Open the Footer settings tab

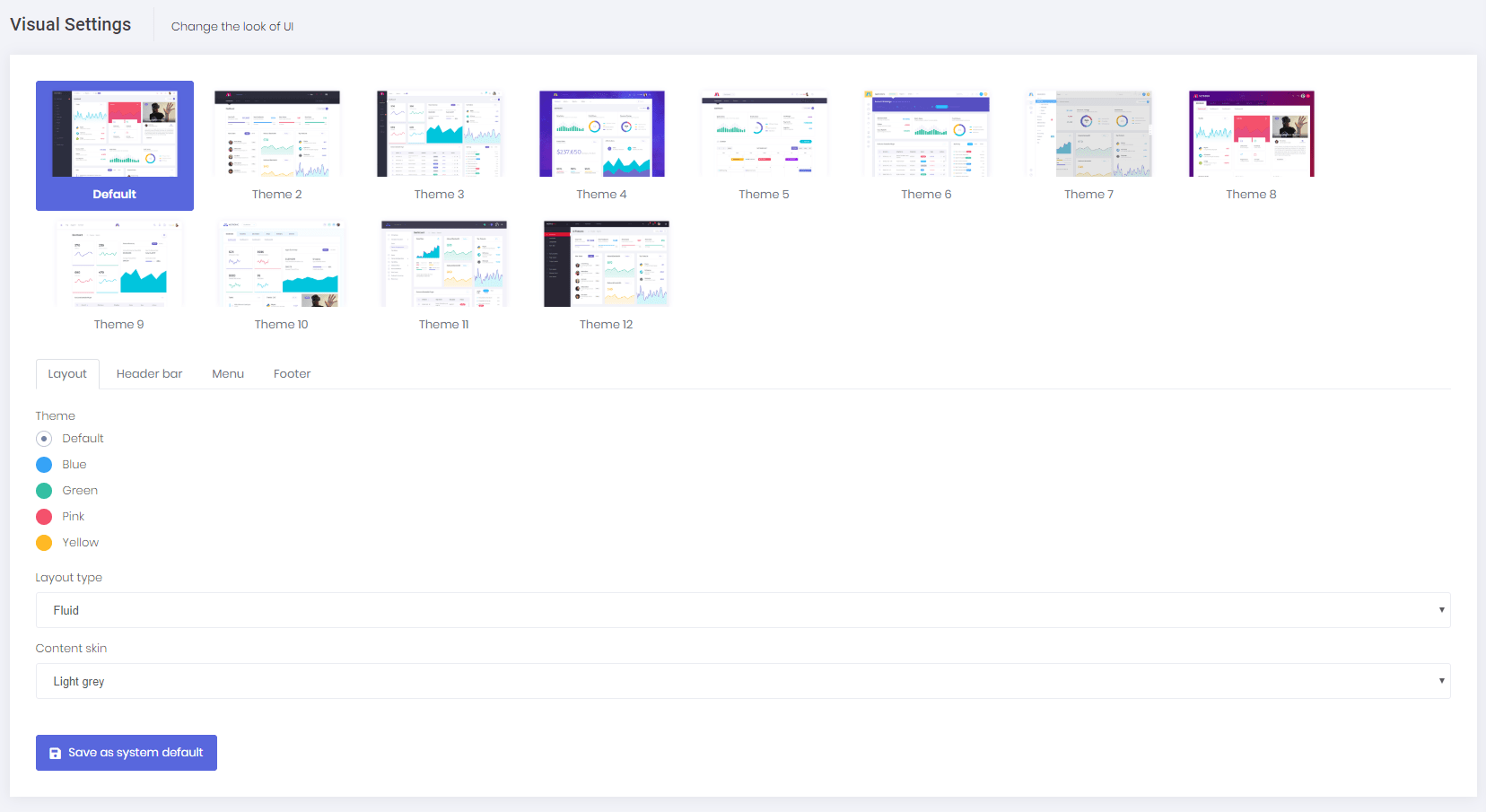pyautogui.click(x=292, y=373)
